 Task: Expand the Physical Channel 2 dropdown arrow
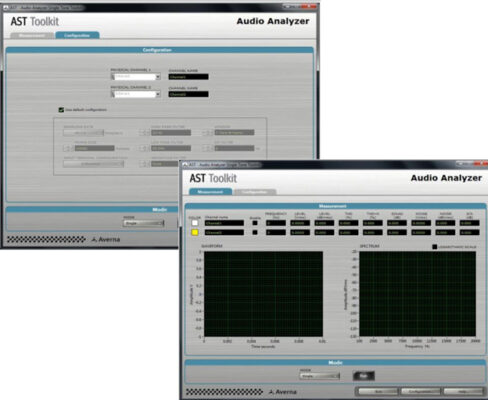[x=158, y=94]
